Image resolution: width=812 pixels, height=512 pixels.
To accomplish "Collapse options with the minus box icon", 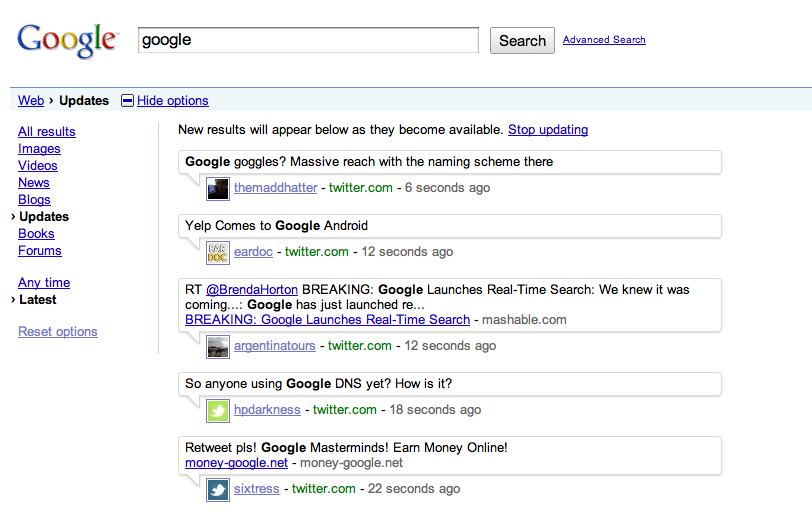I will pyautogui.click(x=127, y=101).
